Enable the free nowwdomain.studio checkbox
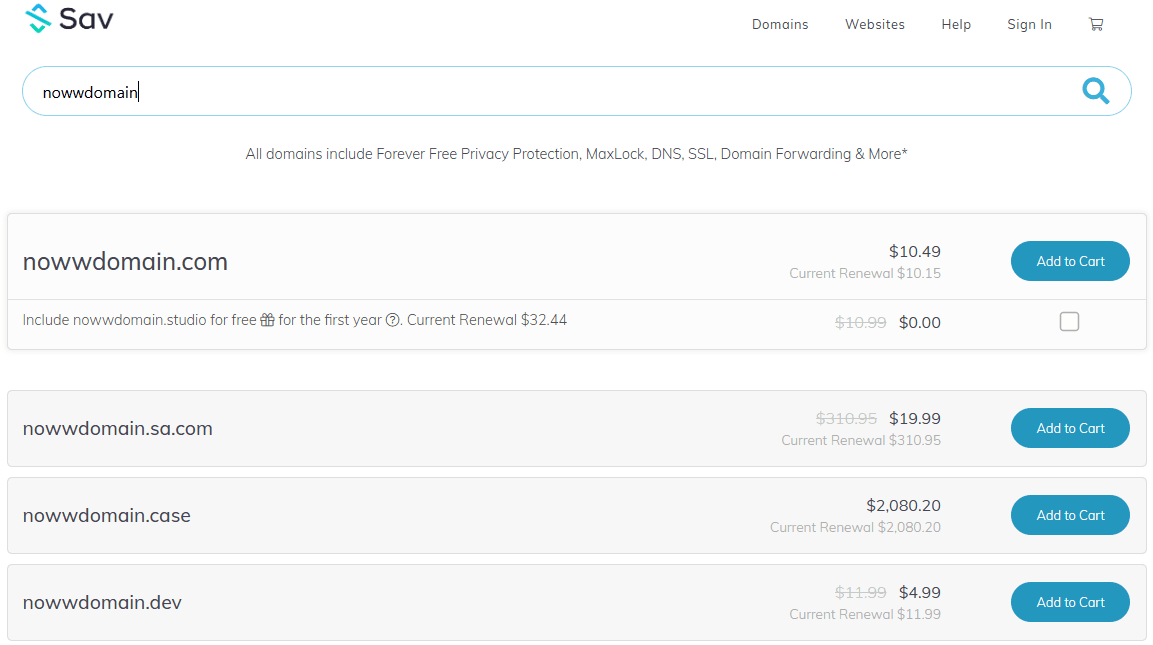 pyautogui.click(x=1069, y=321)
